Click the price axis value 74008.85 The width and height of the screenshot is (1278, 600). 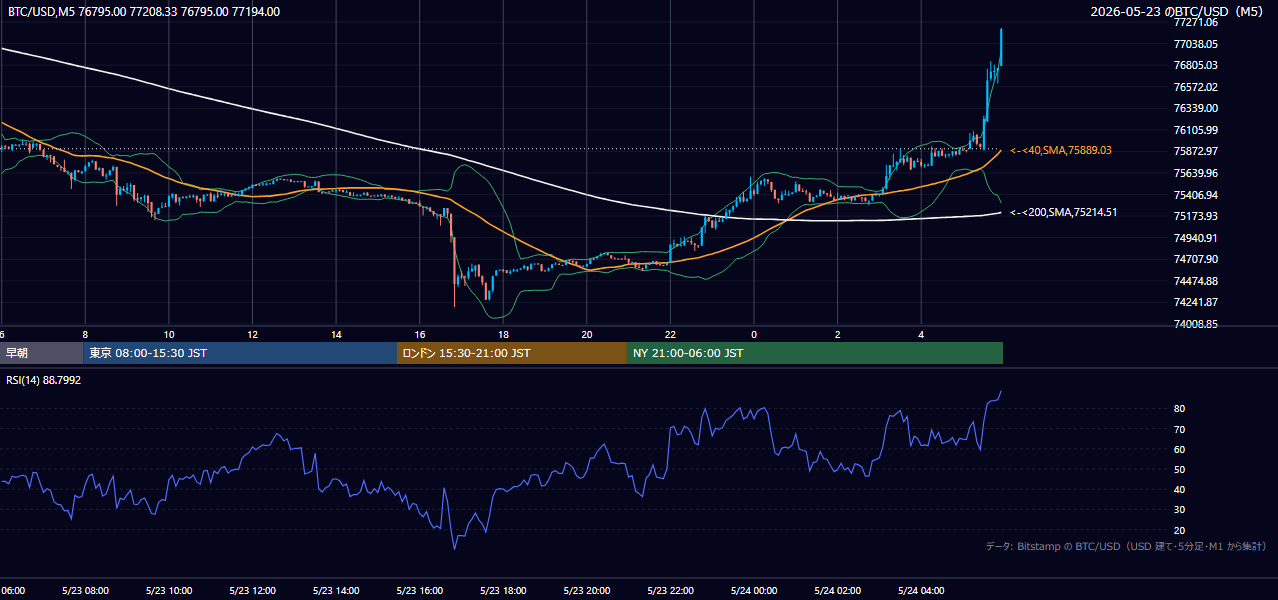[x=1195, y=324]
